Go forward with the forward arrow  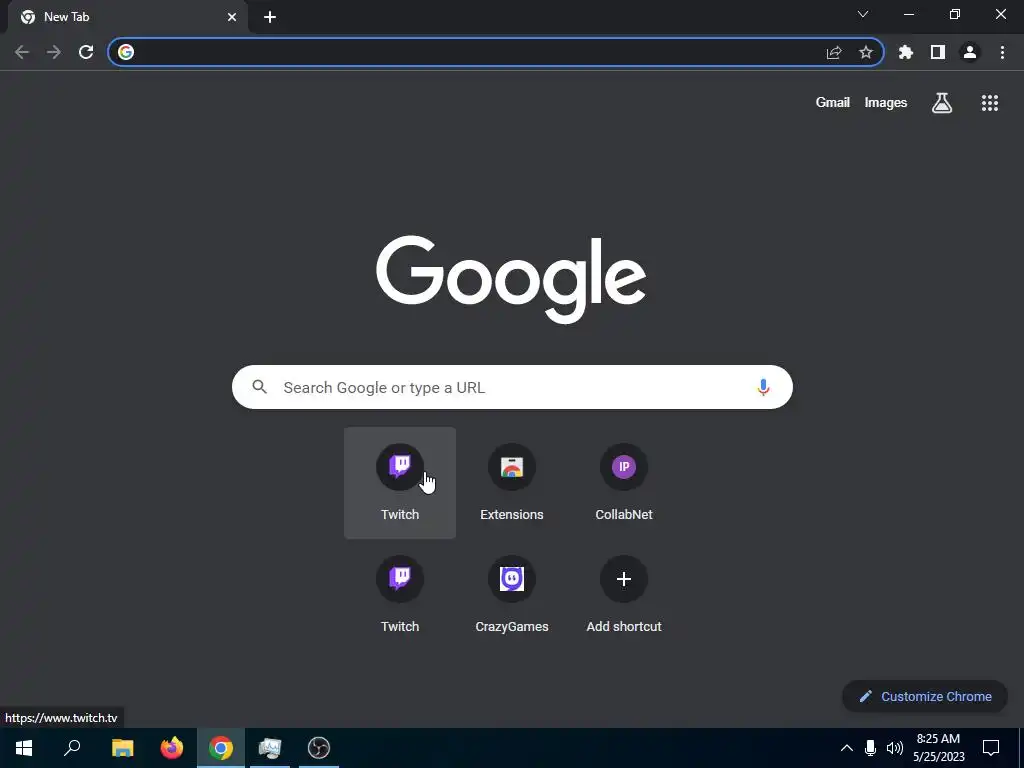click(54, 52)
